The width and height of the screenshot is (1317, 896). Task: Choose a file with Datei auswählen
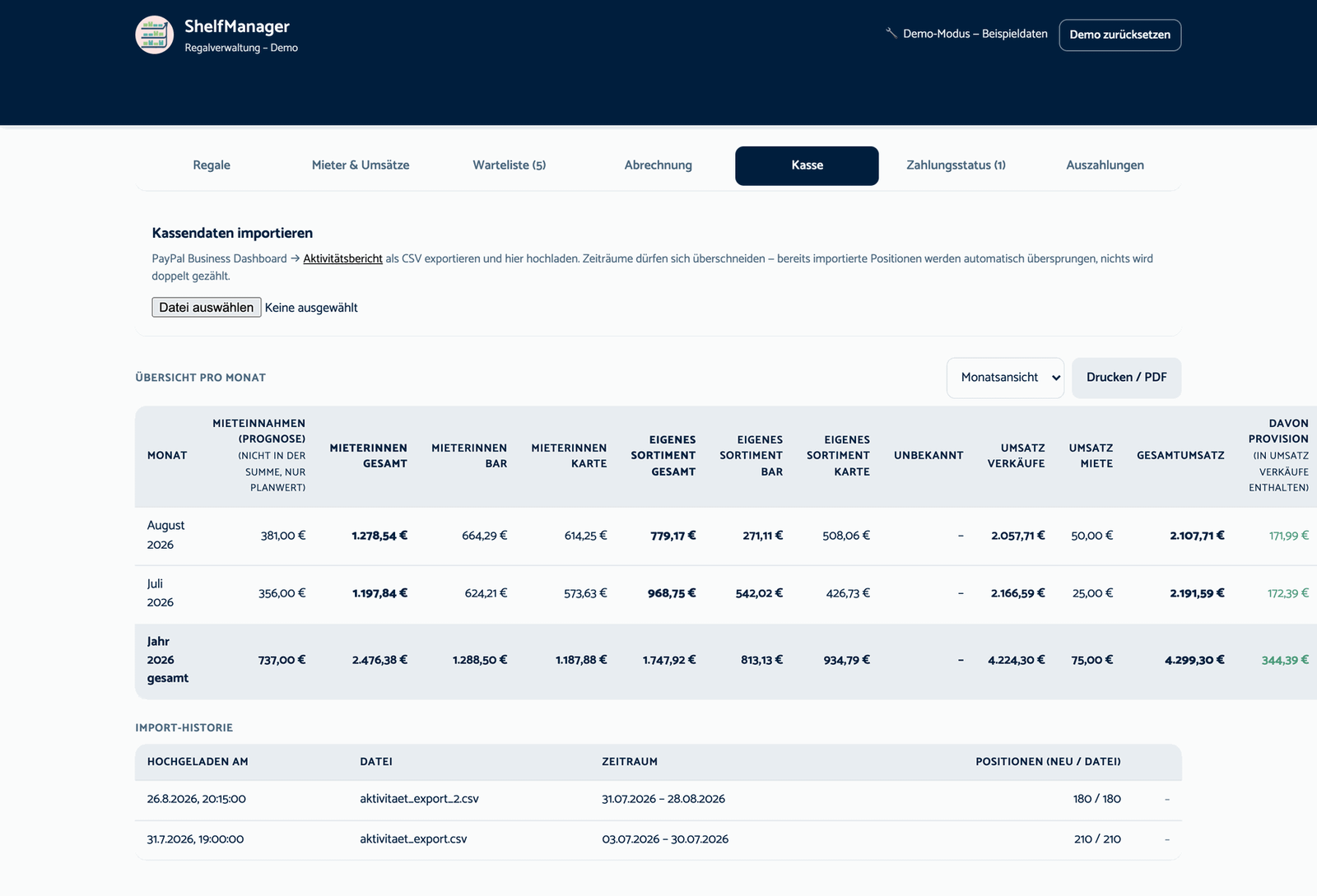pos(207,307)
